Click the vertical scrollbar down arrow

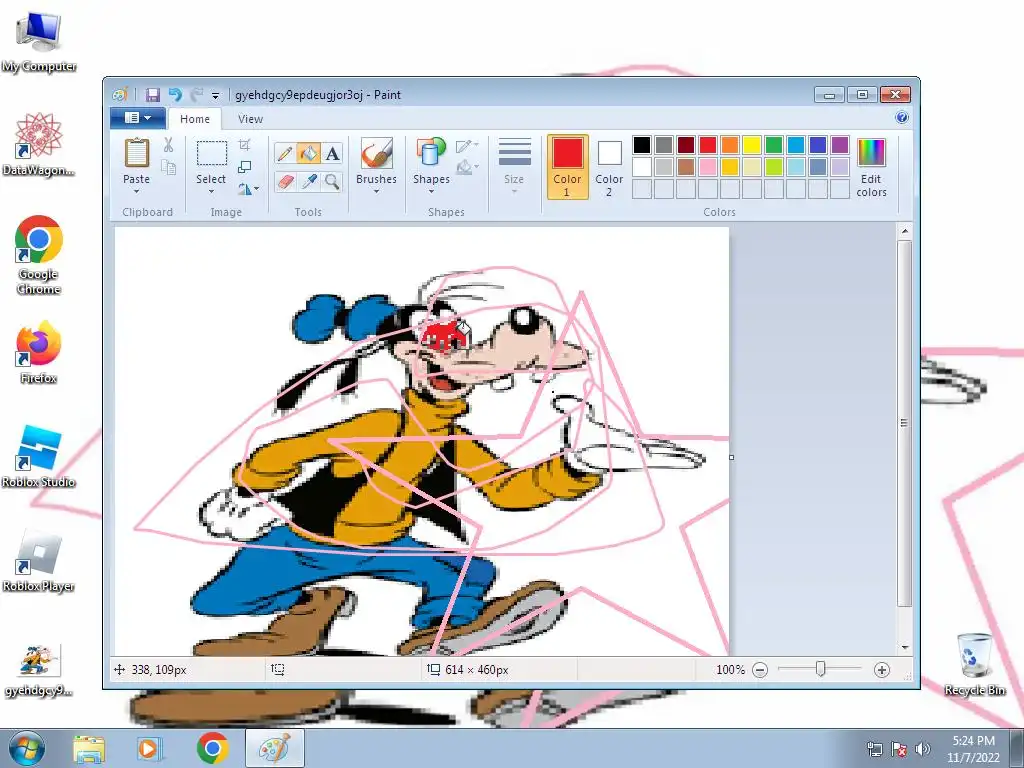pyautogui.click(x=904, y=648)
